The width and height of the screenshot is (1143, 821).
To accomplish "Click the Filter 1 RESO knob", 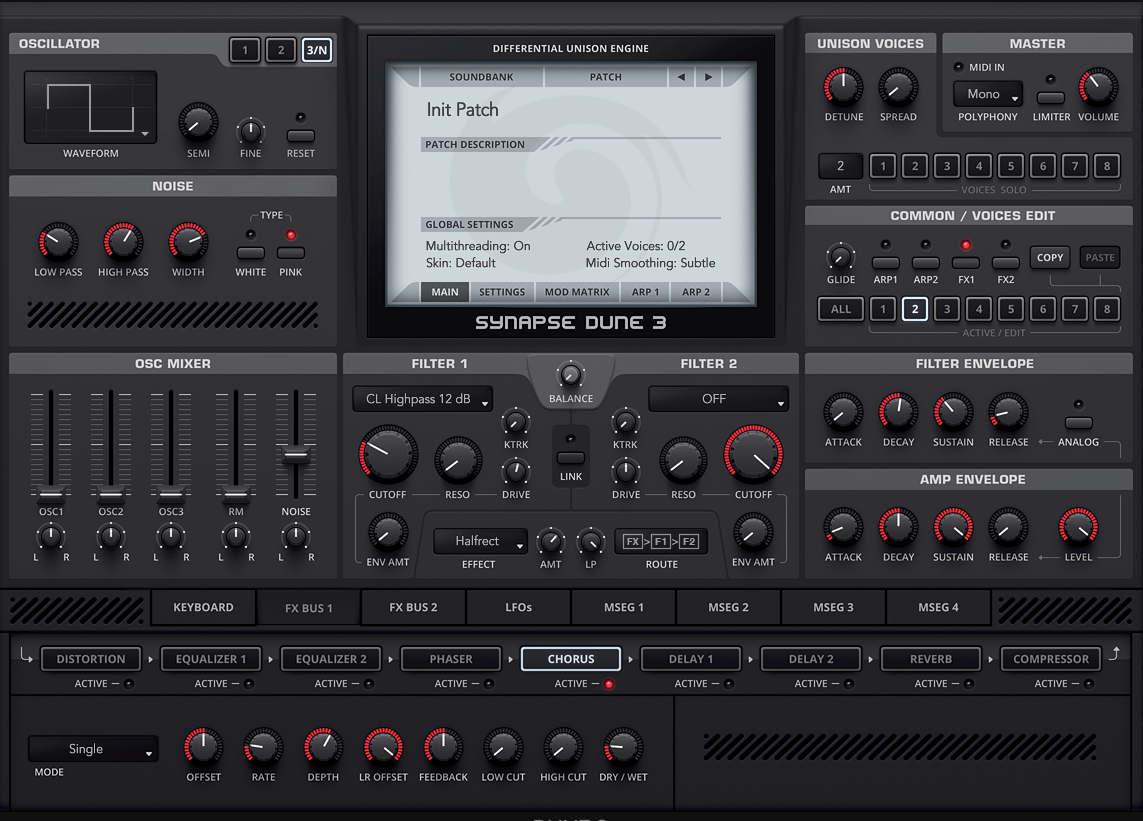I will pos(458,461).
